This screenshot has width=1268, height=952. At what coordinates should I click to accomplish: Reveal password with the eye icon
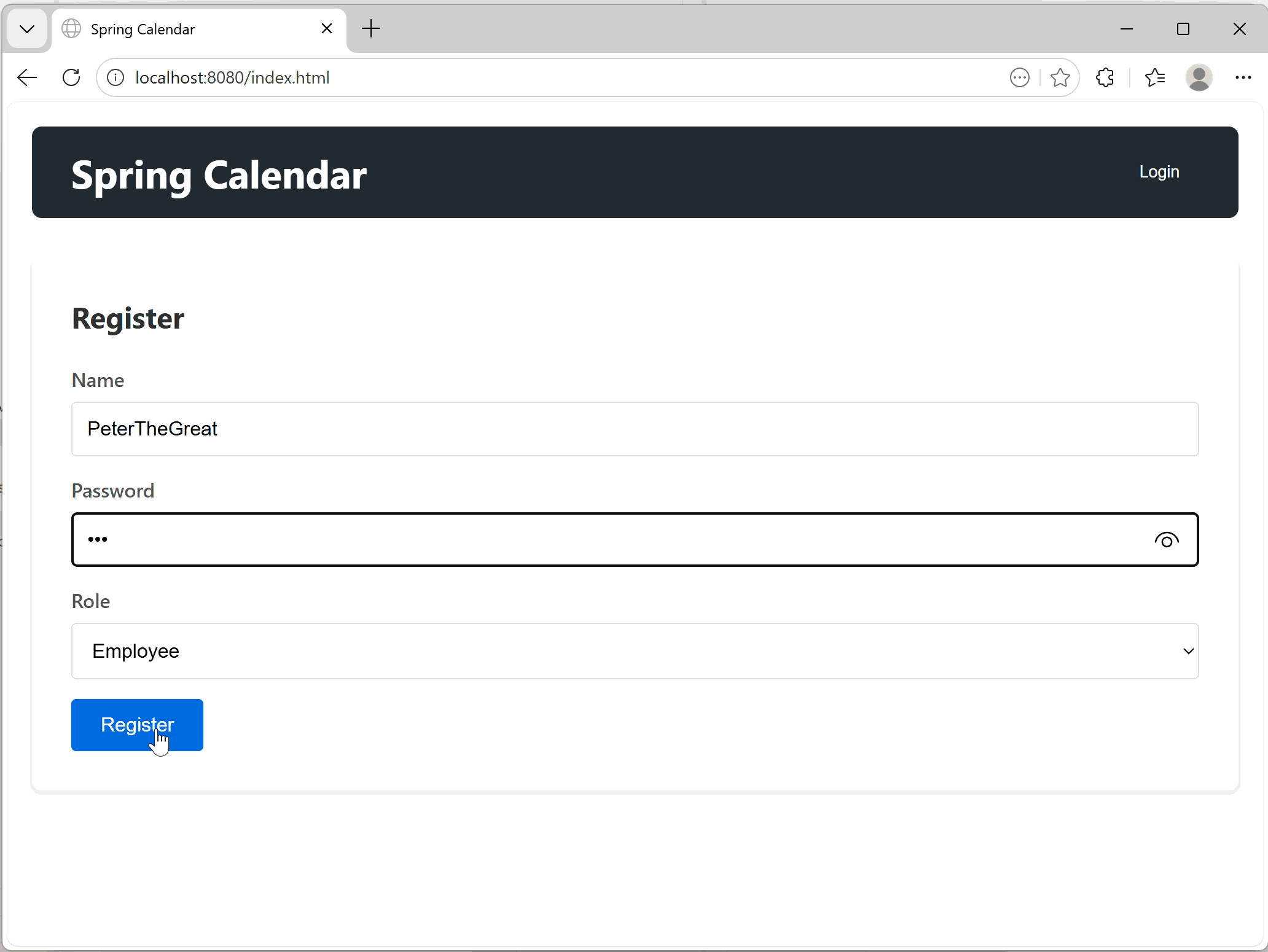[1166, 540]
